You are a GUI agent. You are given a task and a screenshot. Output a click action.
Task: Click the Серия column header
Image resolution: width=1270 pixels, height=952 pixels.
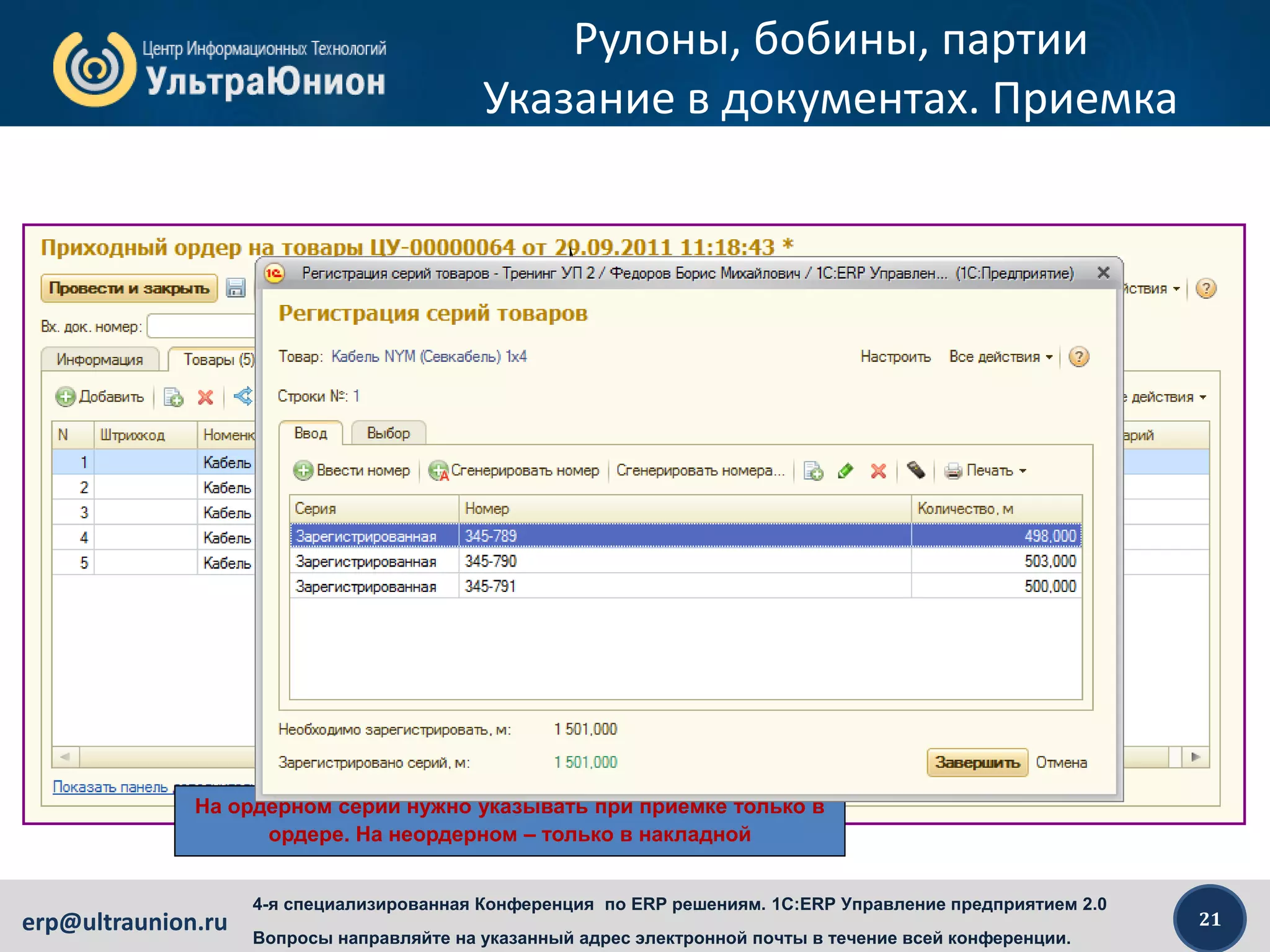375,509
